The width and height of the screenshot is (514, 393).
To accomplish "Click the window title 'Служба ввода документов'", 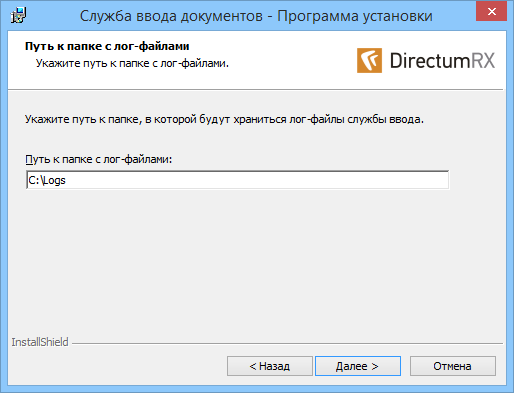I will tap(171, 16).
